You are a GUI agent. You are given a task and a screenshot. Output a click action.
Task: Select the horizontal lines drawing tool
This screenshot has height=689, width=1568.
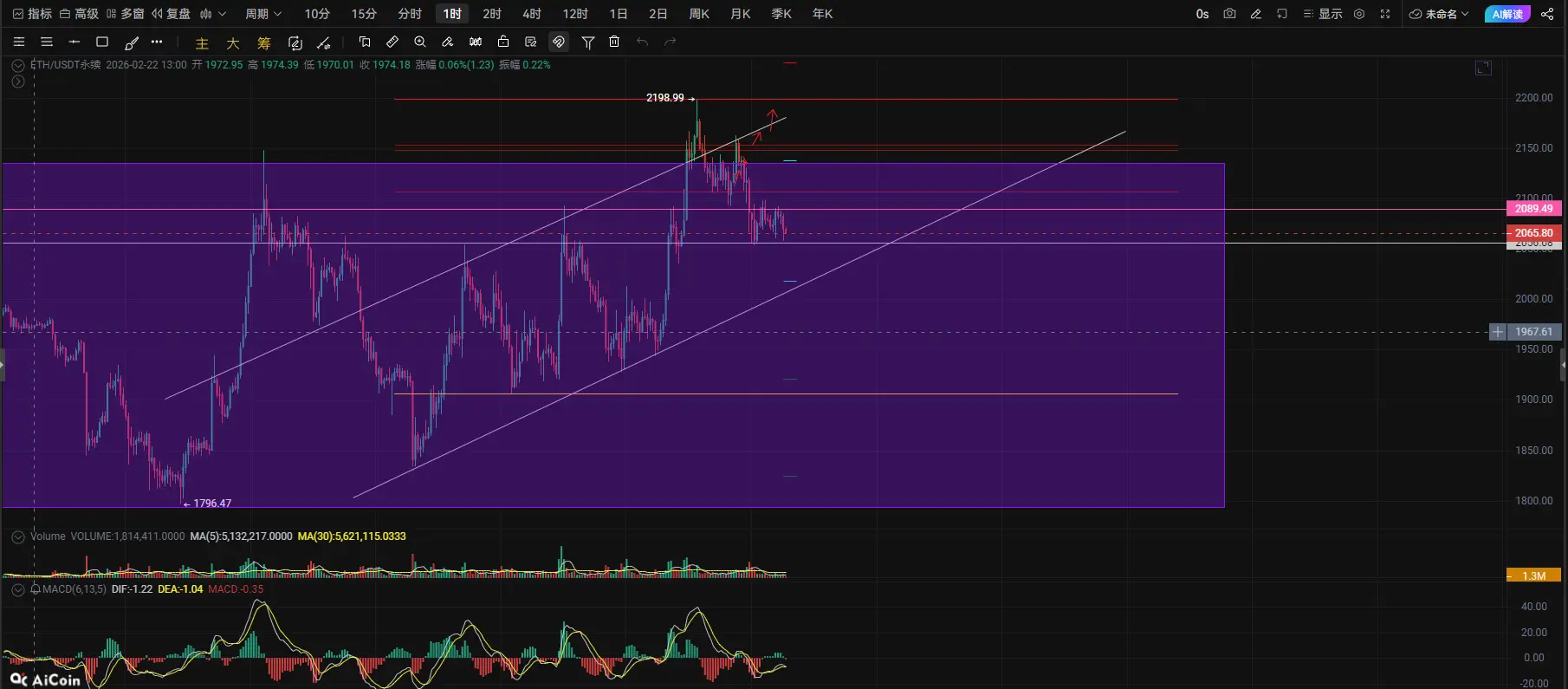coord(47,42)
